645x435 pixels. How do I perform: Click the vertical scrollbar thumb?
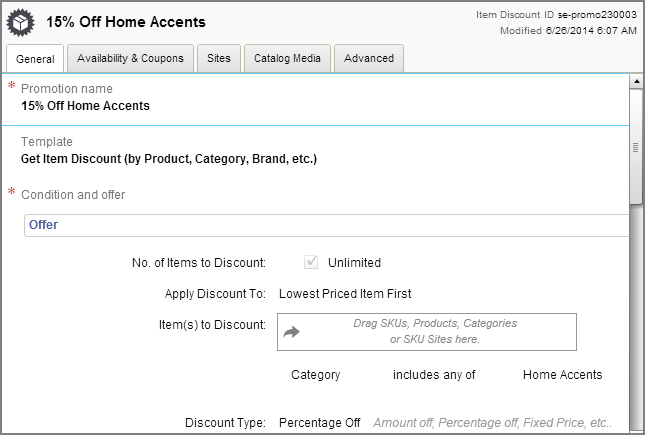pyautogui.click(x=636, y=147)
